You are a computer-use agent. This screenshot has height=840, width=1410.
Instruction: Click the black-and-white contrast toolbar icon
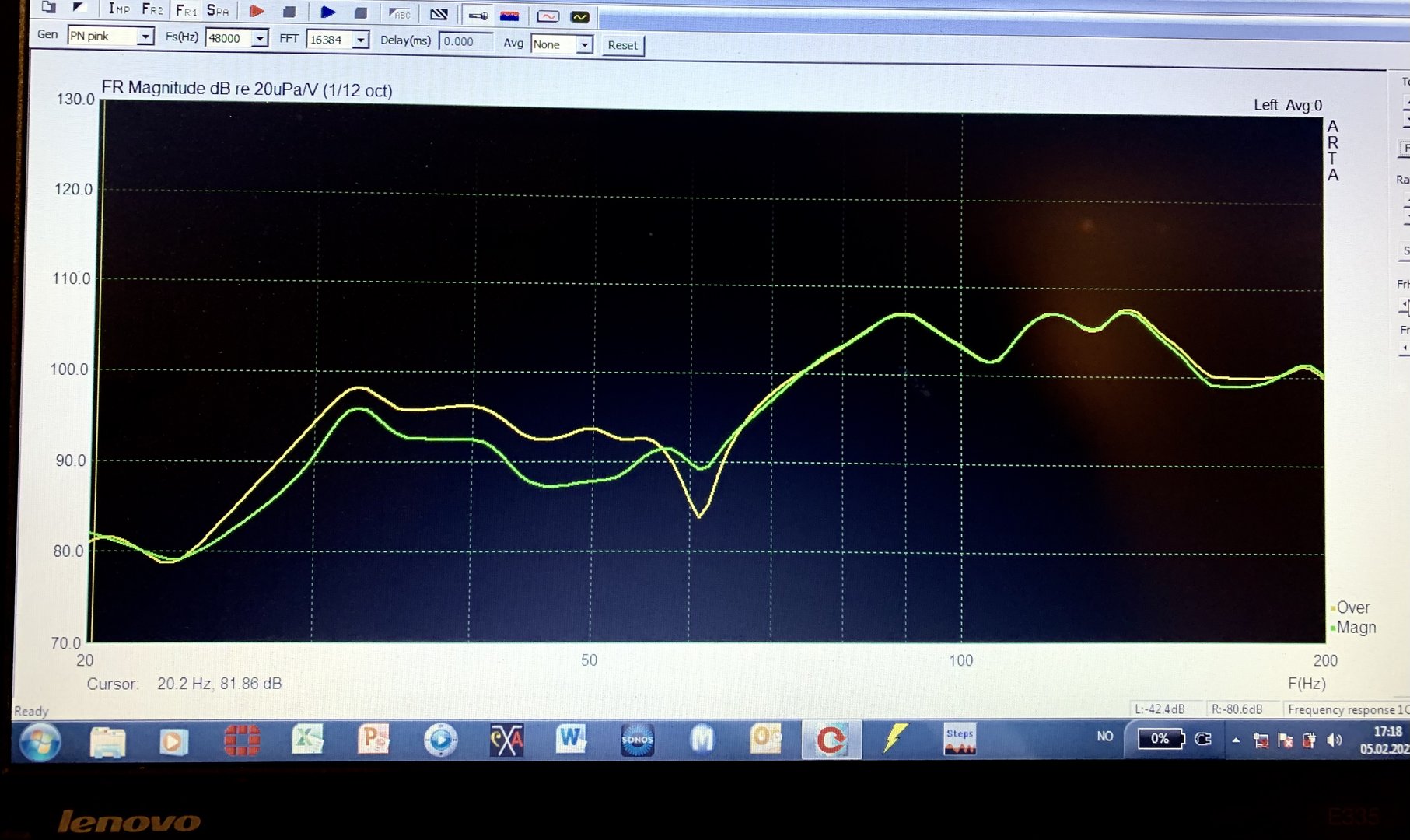(79, 7)
